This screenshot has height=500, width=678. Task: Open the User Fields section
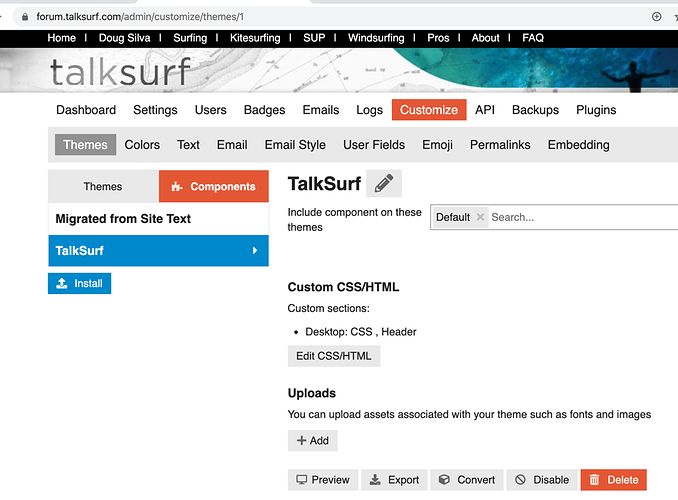(374, 144)
